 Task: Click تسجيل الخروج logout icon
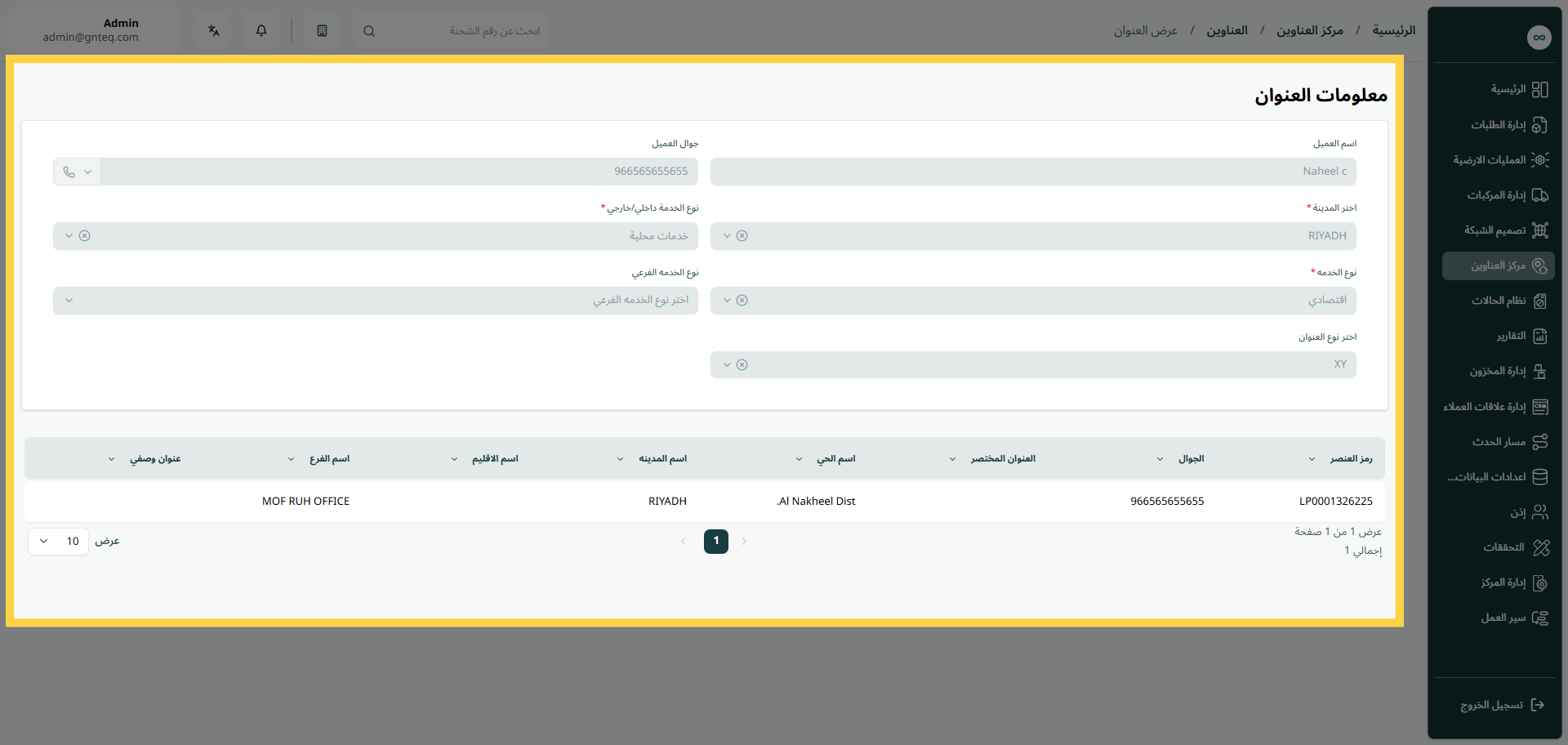click(1538, 705)
